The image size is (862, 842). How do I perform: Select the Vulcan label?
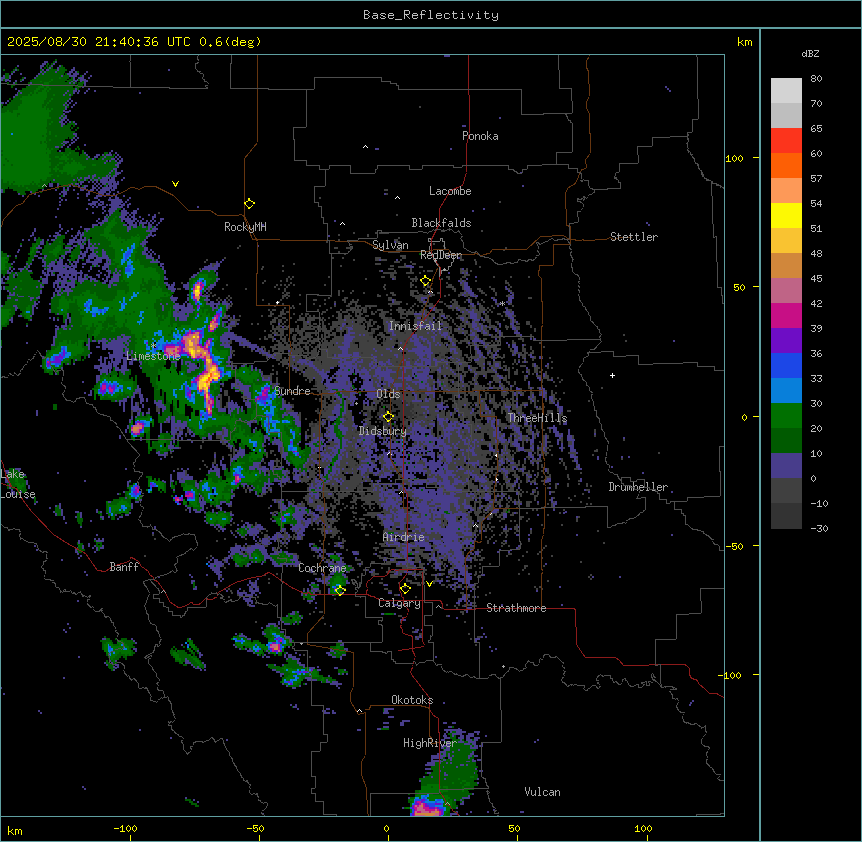point(543,792)
